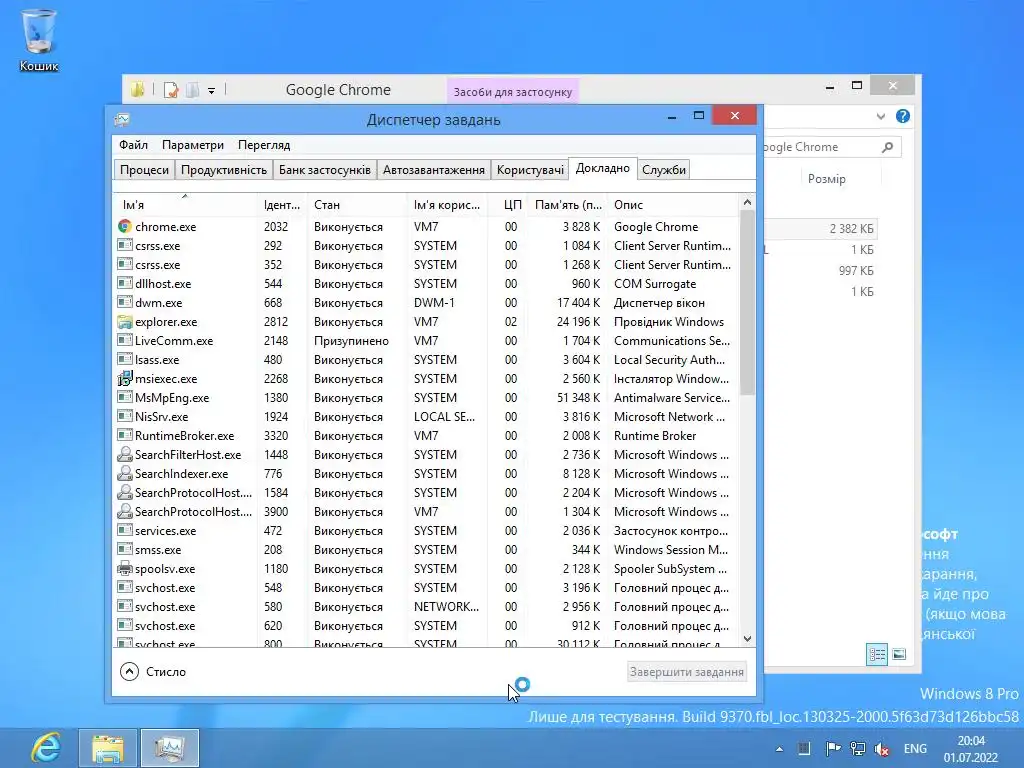Image resolution: width=1024 pixels, height=768 pixels.
Task: Click the process list scroll up arrow
Action: click(x=747, y=202)
